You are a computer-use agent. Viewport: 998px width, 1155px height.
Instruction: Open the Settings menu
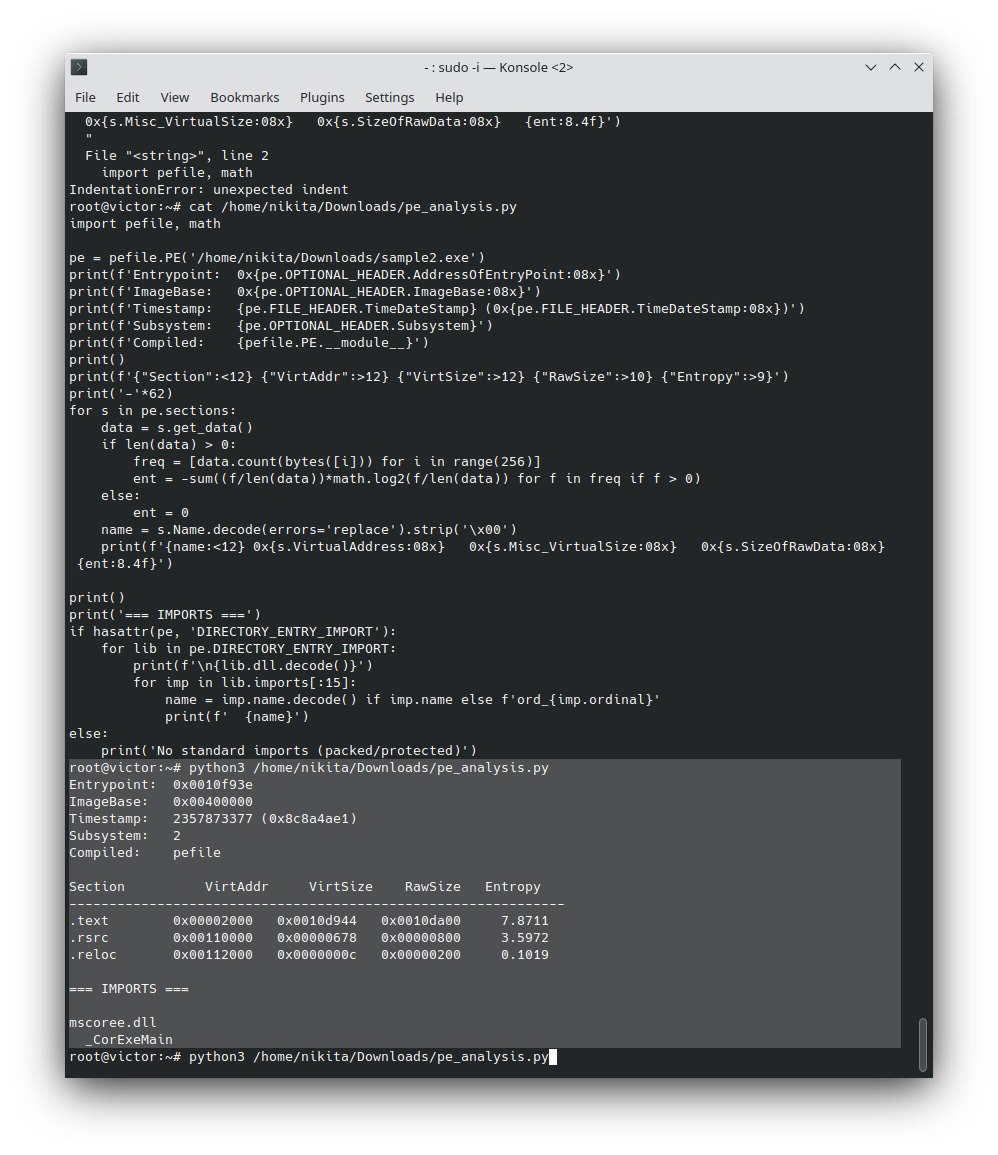390,97
